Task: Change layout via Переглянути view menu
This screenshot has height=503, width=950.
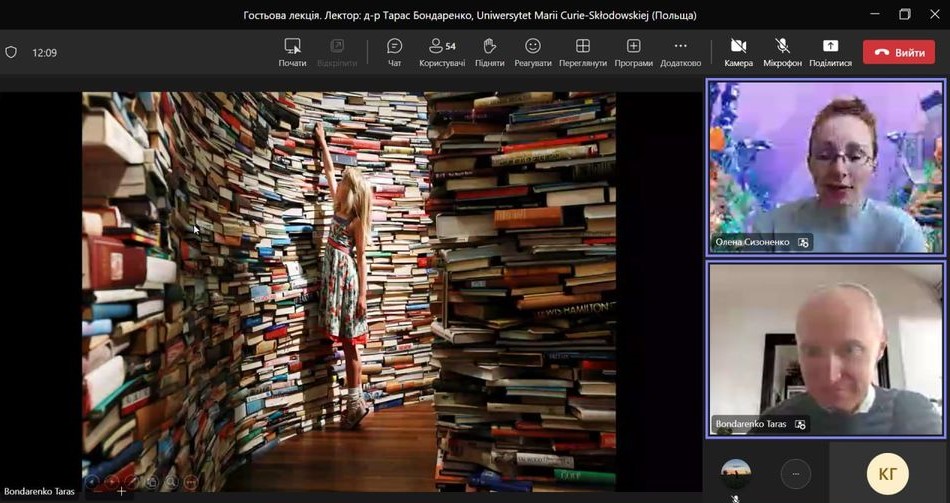Action: pos(583,52)
